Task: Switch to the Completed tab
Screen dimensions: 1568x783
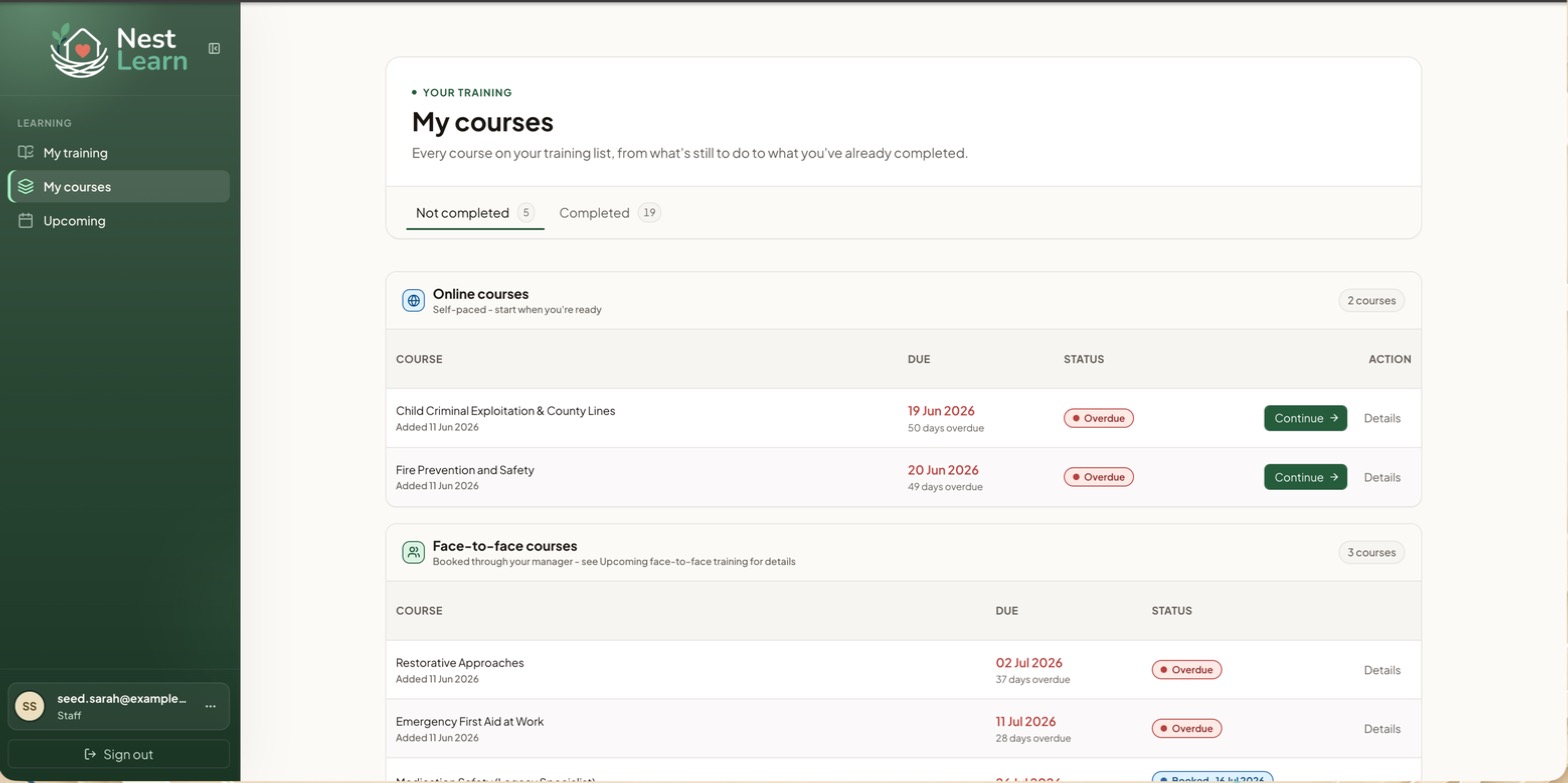Action: pyautogui.click(x=609, y=213)
